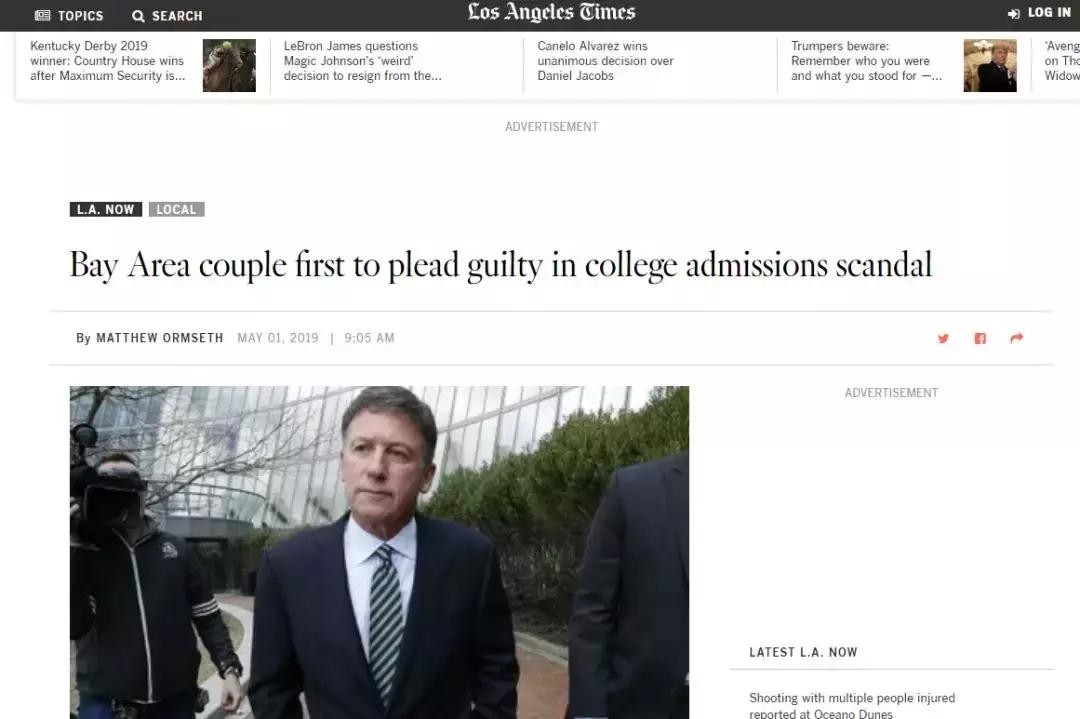
Task: Share article on Facebook
Action: tap(980, 338)
